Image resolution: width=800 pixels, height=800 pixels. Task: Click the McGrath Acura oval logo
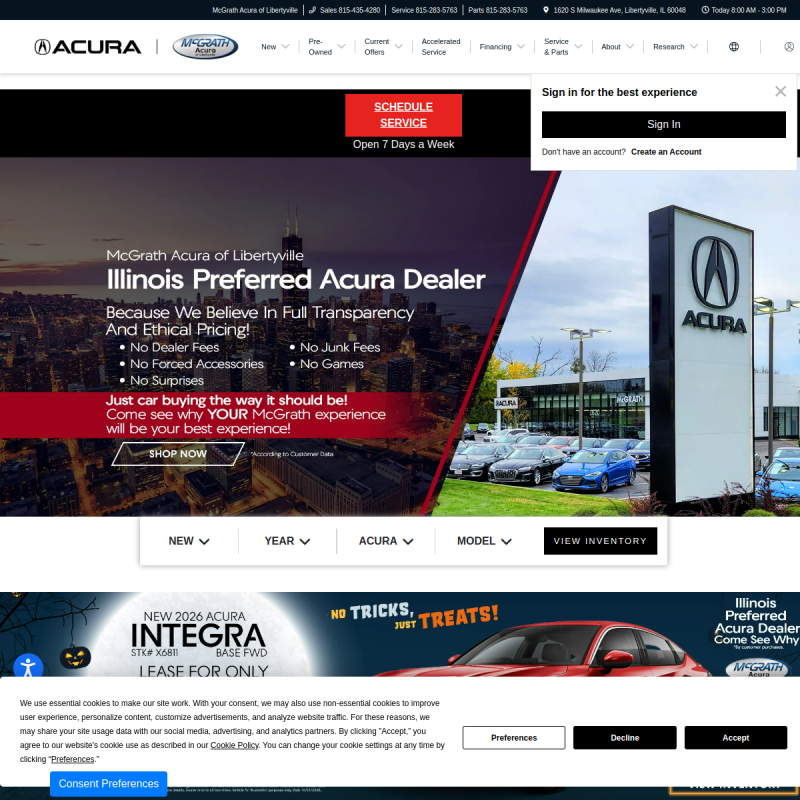[205, 46]
